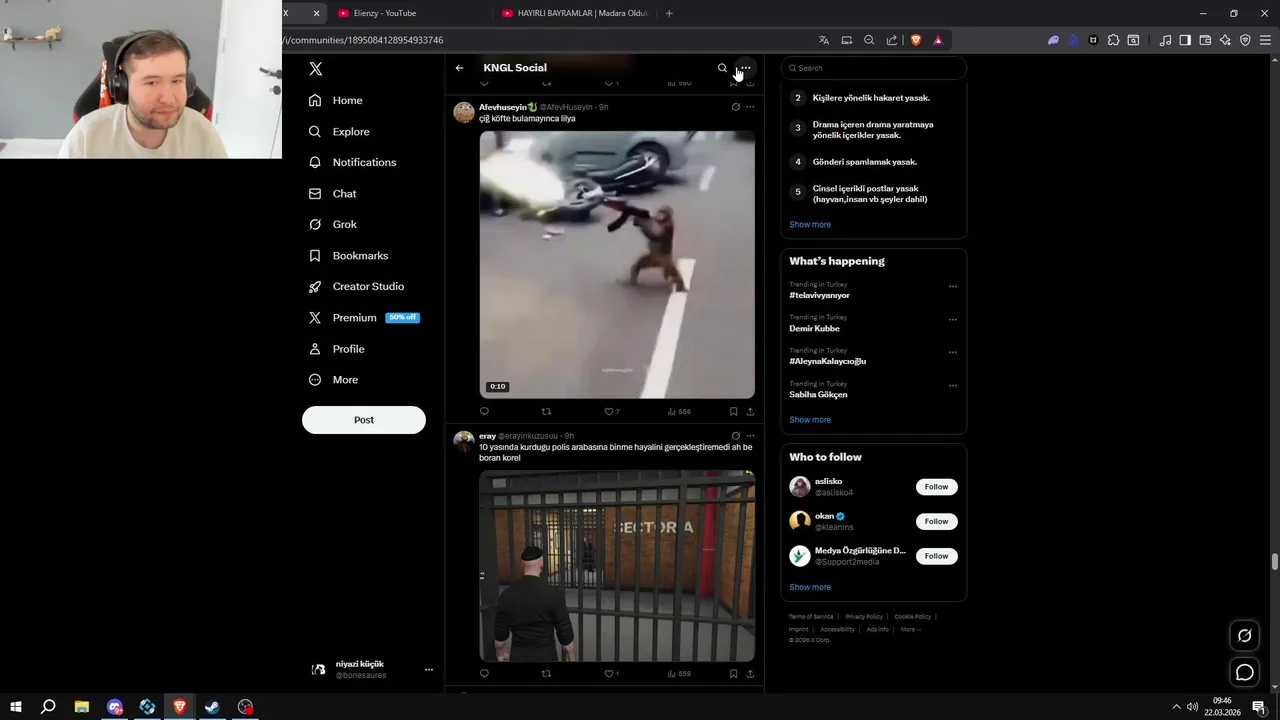Bookmark Afevhuseyin's monkey video post
Viewport: 1280px width, 720px height.
click(733, 411)
